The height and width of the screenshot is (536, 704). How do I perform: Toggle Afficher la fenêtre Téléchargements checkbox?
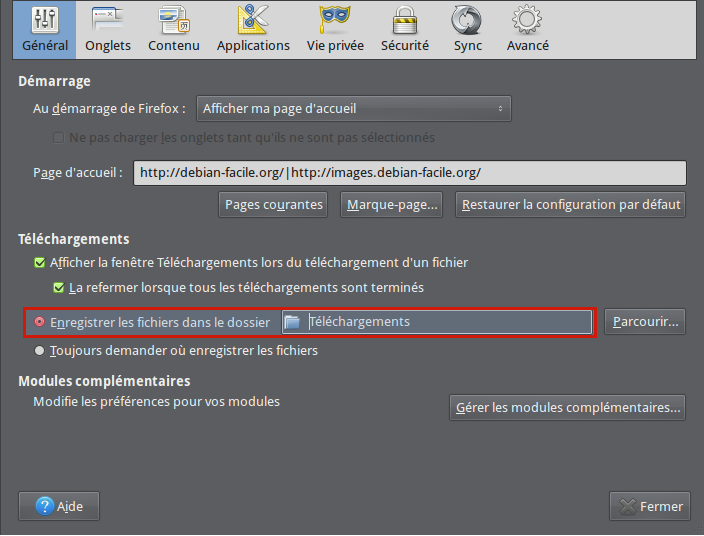click(40, 263)
